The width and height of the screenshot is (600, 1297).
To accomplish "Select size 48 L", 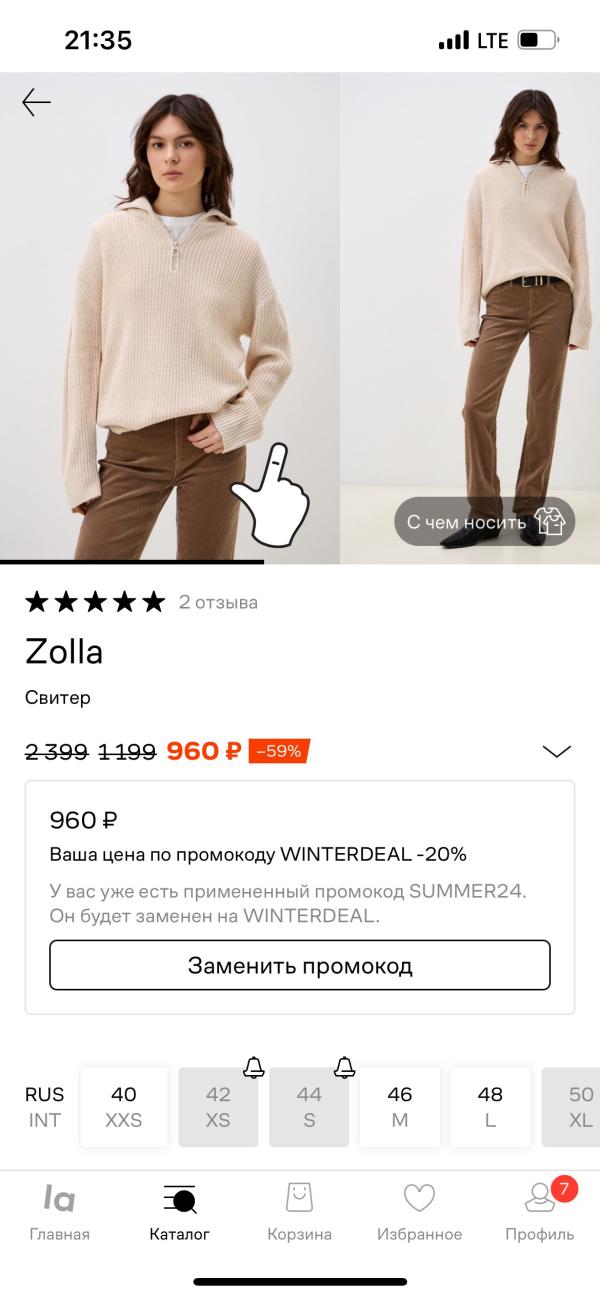I will tap(490, 1107).
